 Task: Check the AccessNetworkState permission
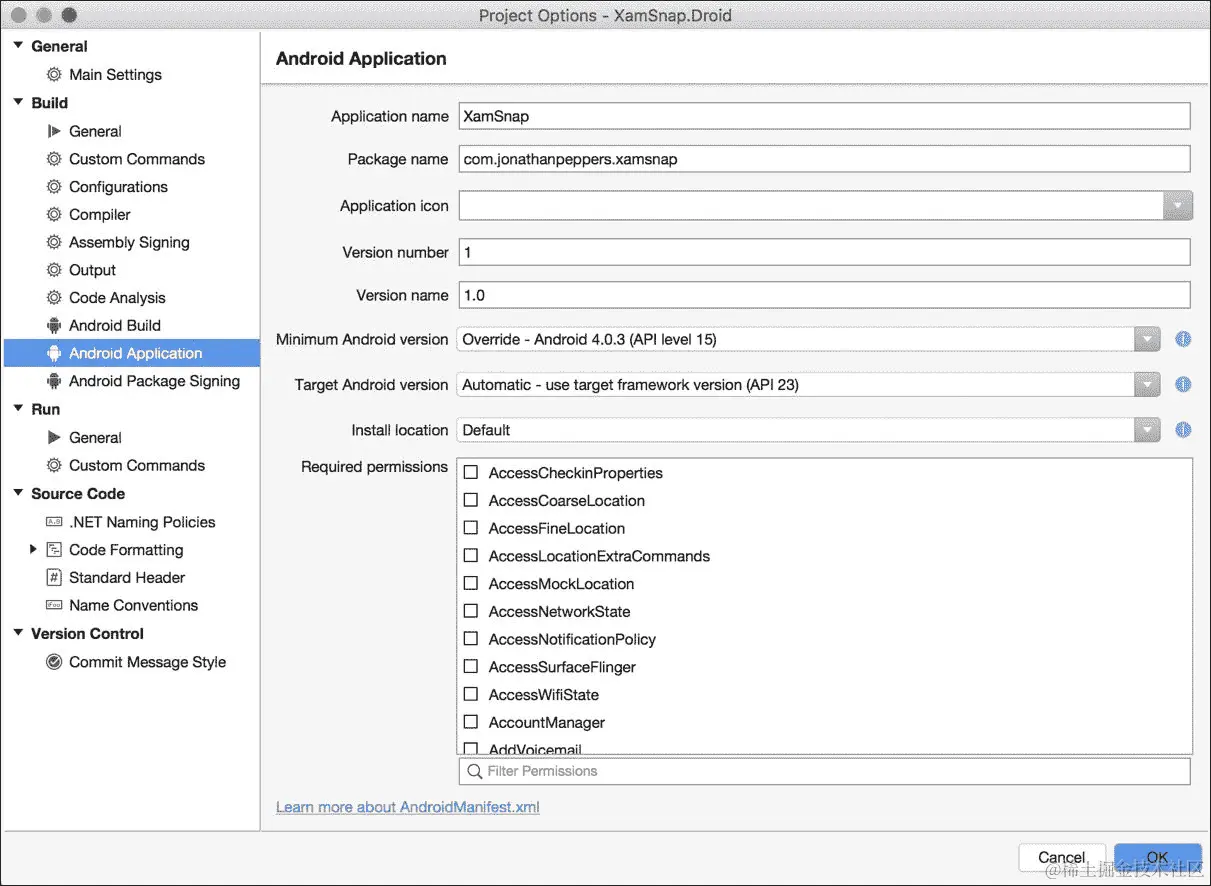click(x=471, y=611)
